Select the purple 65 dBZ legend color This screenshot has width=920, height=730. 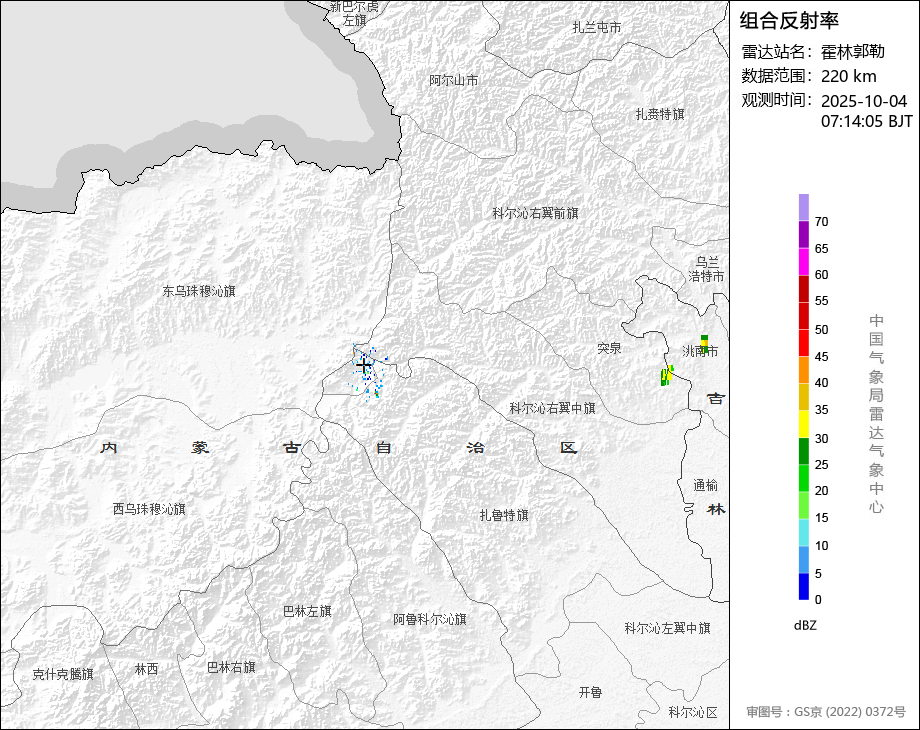tap(804, 234)
